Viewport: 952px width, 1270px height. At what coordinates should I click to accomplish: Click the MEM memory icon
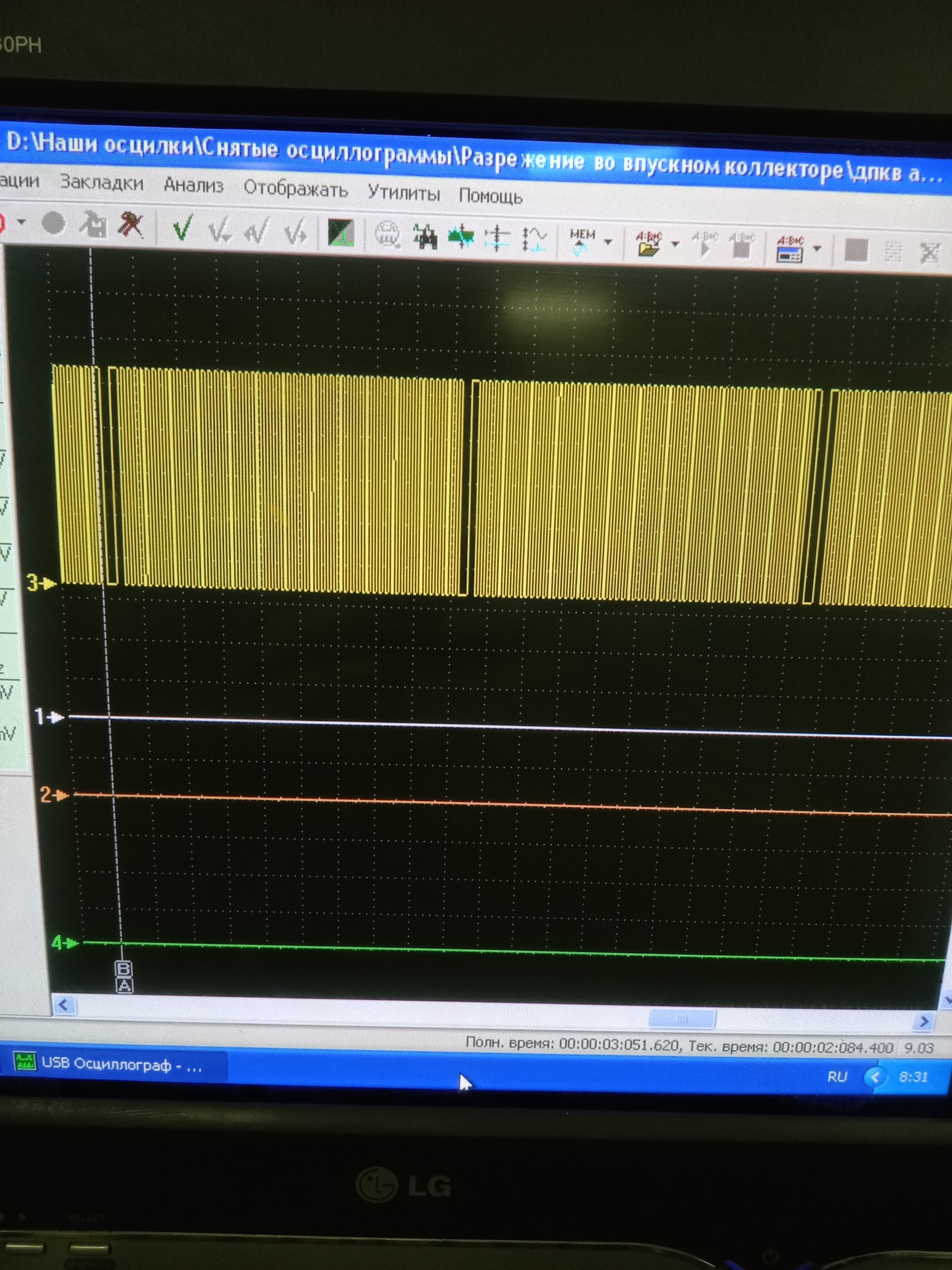click(581, 241)
